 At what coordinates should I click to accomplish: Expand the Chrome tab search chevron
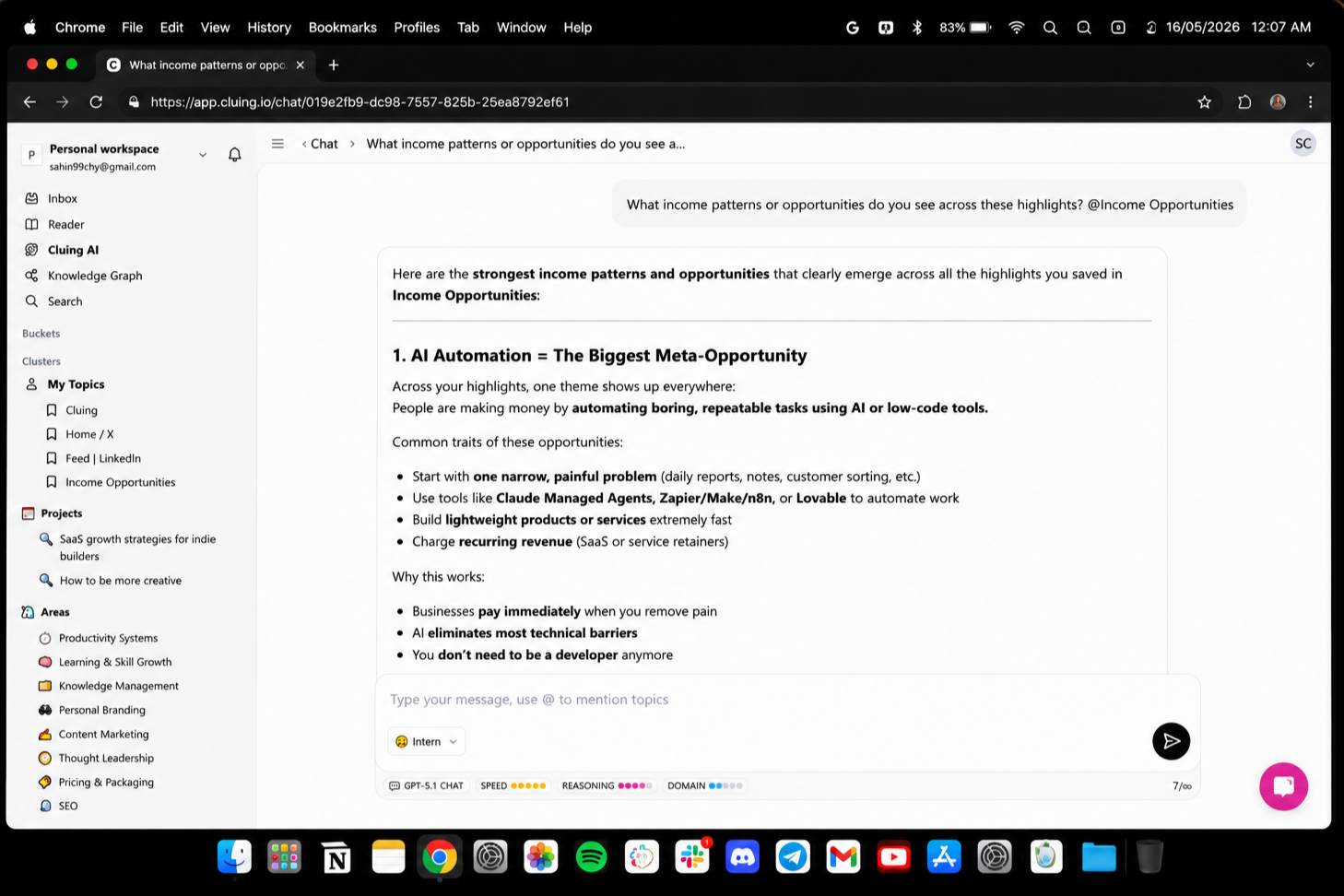pos(1310,65)
